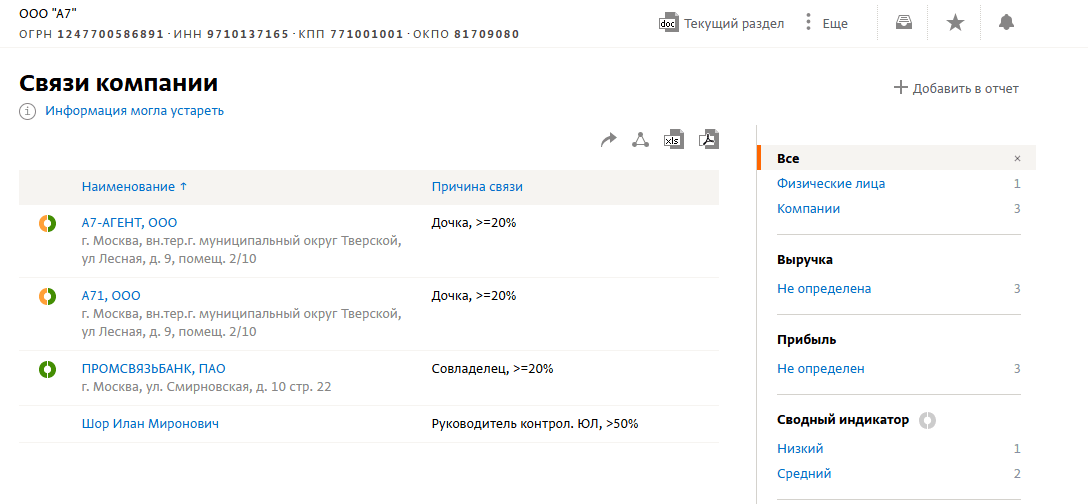This screenshot has width=1088, height=504.
Task: Filter the list by Компании
Action: [808, 209]
